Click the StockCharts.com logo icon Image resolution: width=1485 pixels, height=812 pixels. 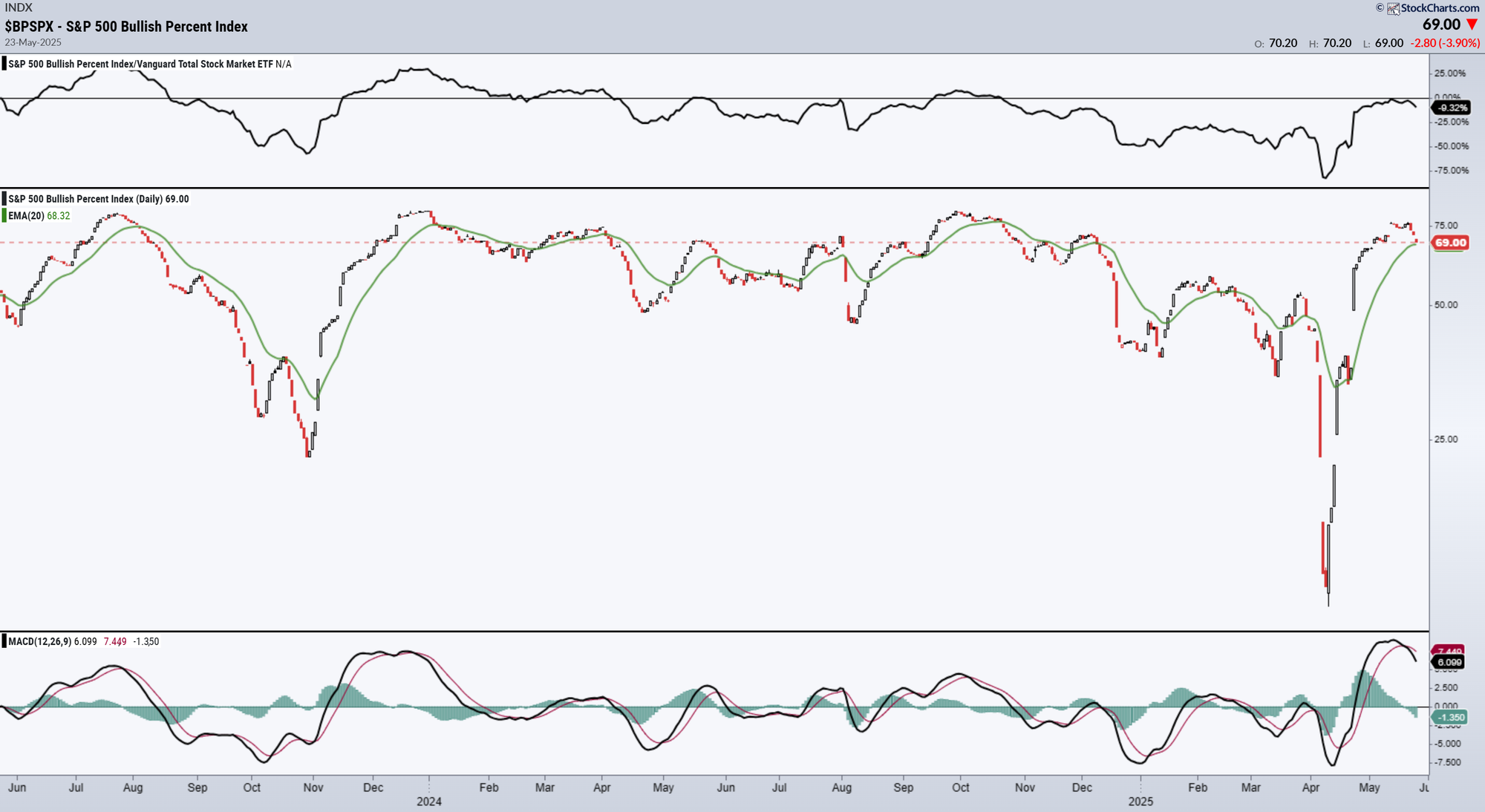coord(1394,8)
